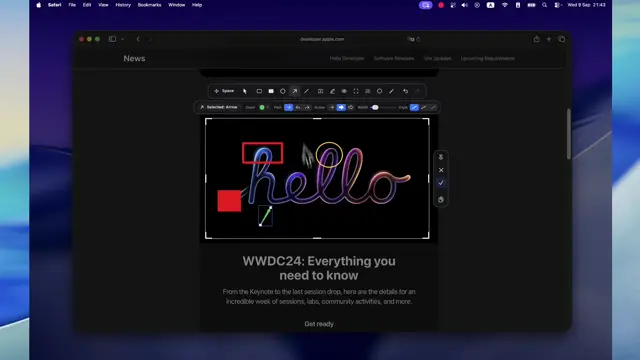The height and width of the screenshot is (360, 640).
Task: Select the pointer cursor tool
Action: (x=244, y=91)
